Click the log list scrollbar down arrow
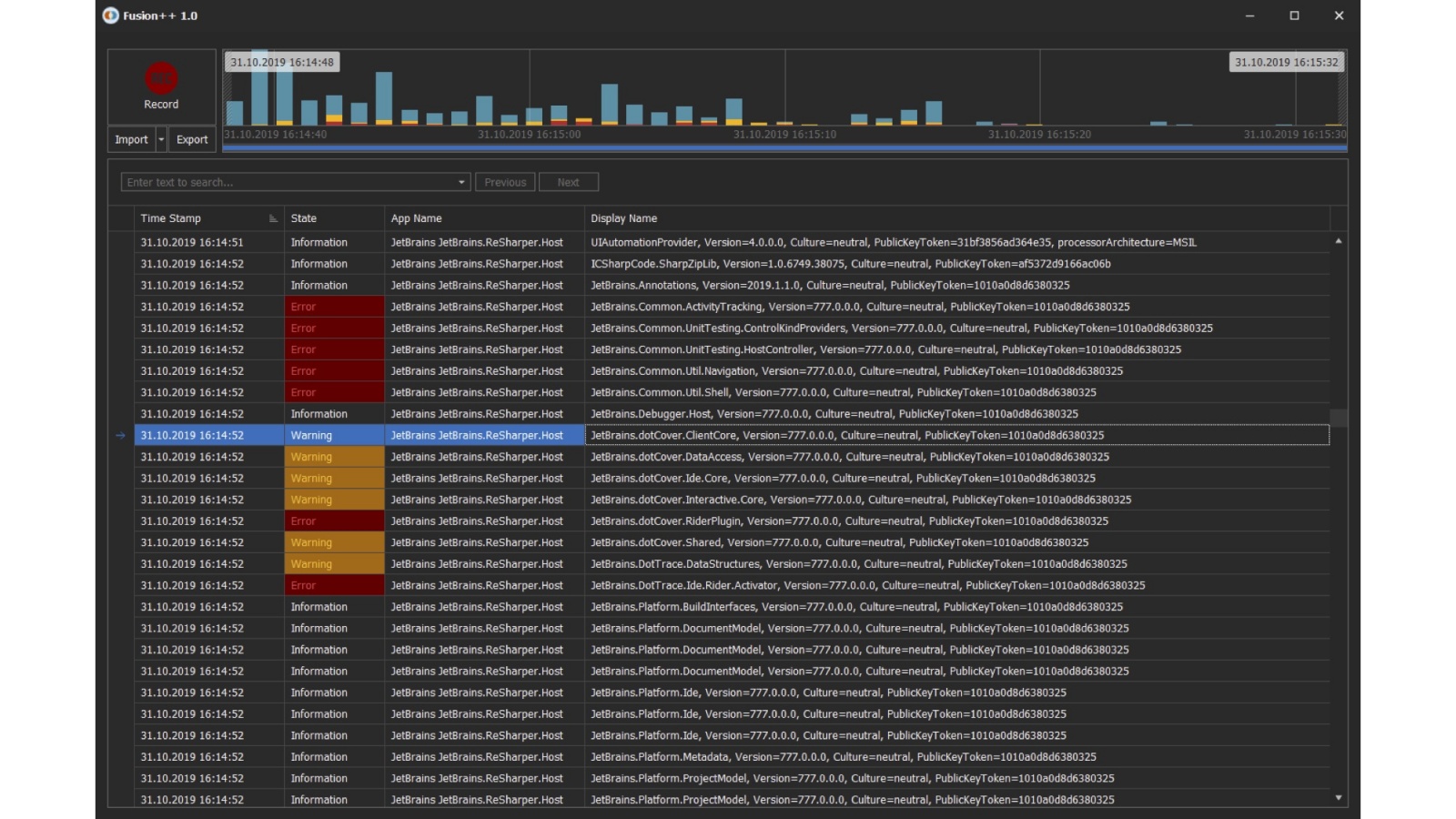This screenshot has height=819, width=1456. pos(1339,798)
